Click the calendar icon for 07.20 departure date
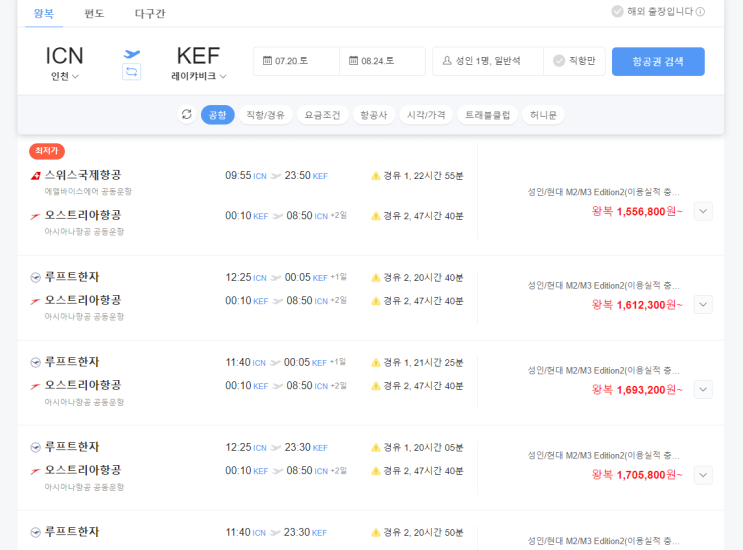743x550 pixels. tap(267, 61)
